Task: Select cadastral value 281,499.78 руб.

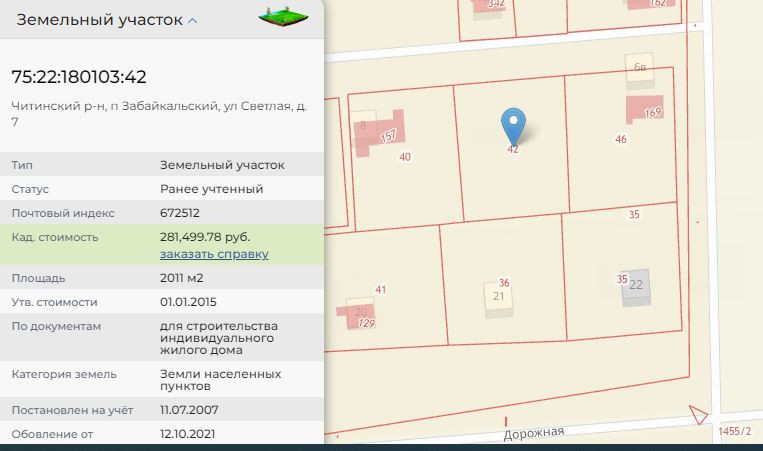Action: 205,237
